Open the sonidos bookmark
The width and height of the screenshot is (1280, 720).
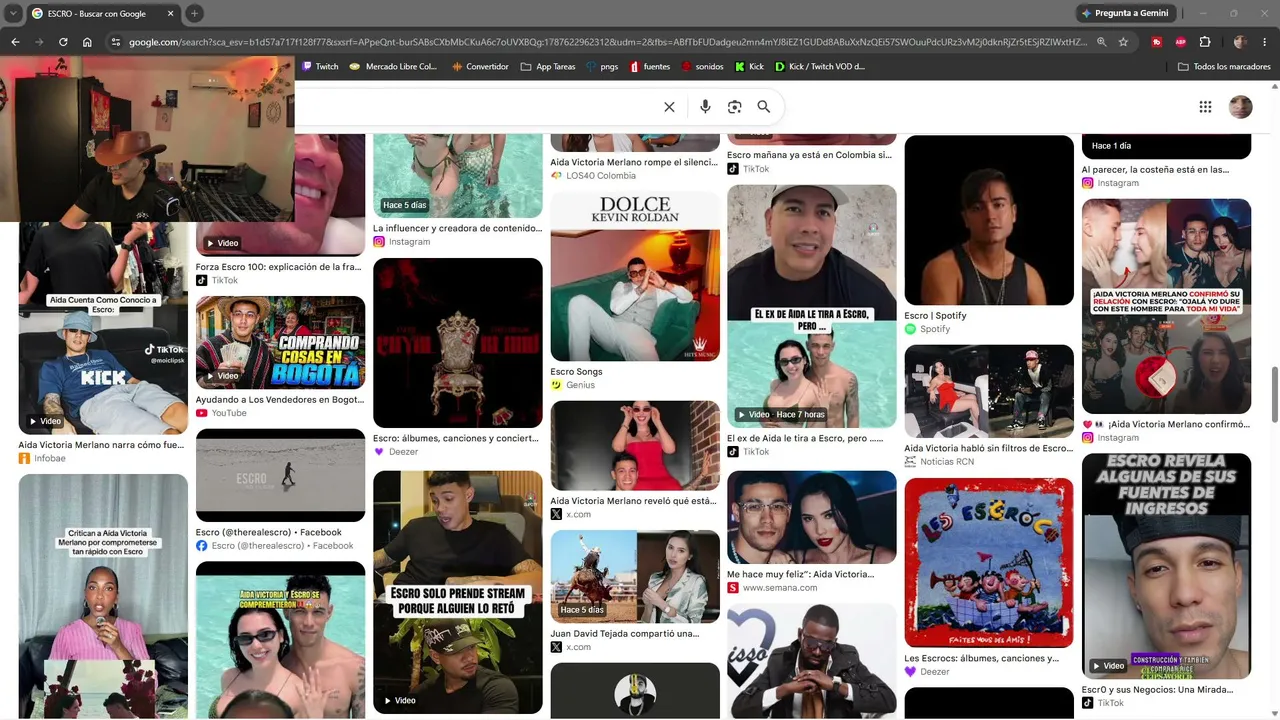click(x=702, y=67)
